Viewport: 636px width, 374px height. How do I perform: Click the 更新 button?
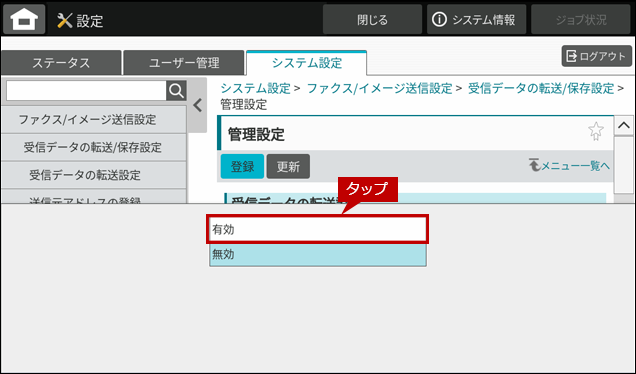pyautogui.click(x=288, y=166)
